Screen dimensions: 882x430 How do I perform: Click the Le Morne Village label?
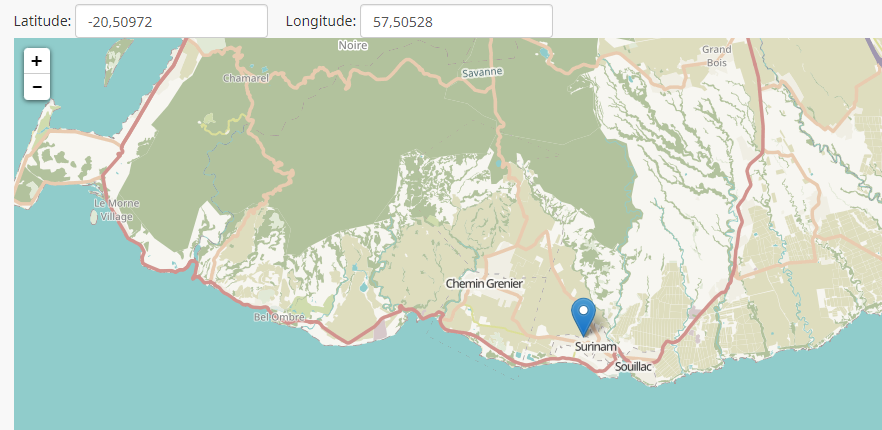(116, 209)
